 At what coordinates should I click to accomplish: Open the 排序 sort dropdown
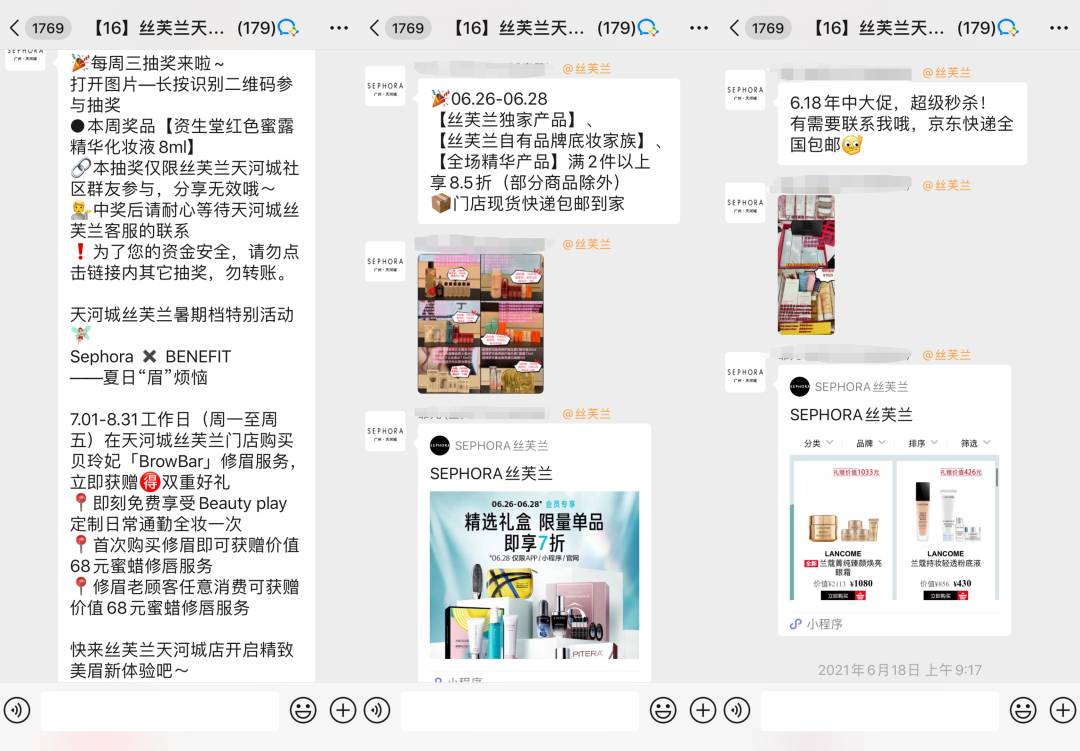(922, 443)
